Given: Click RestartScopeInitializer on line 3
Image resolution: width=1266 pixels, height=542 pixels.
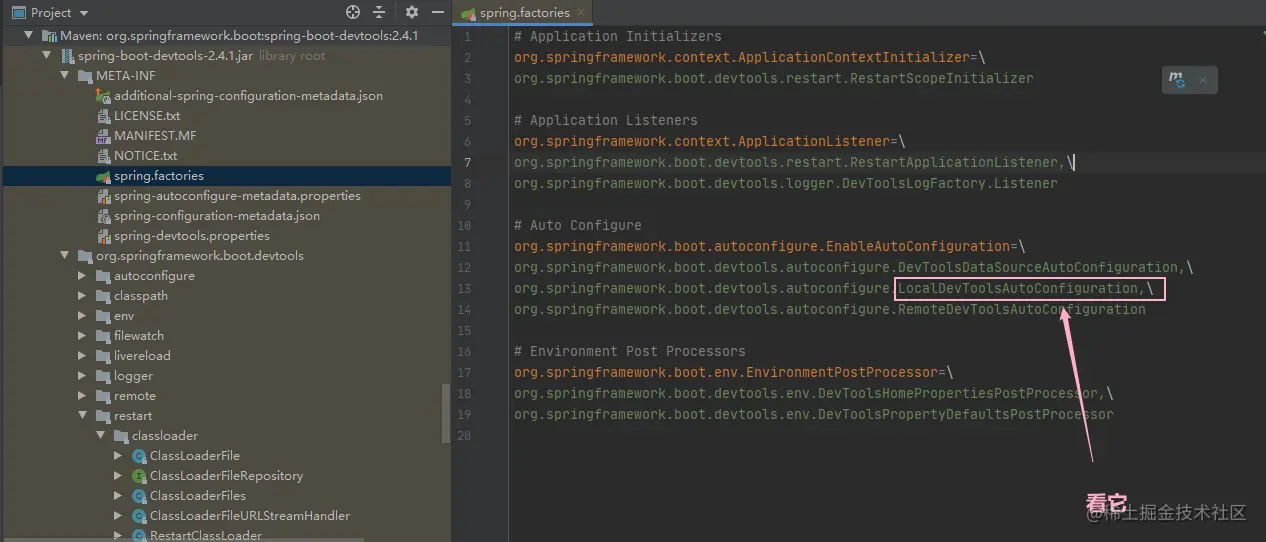Looking at the screenshot, I should [x=940, y=78].
